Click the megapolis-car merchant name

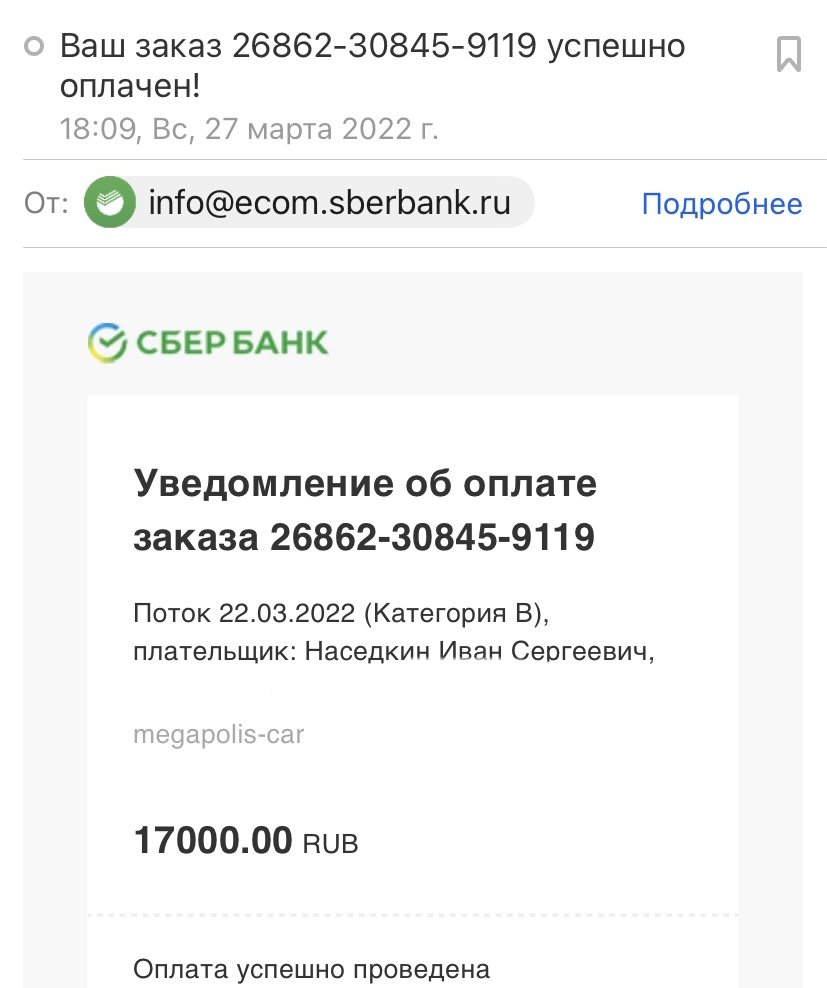218,735
